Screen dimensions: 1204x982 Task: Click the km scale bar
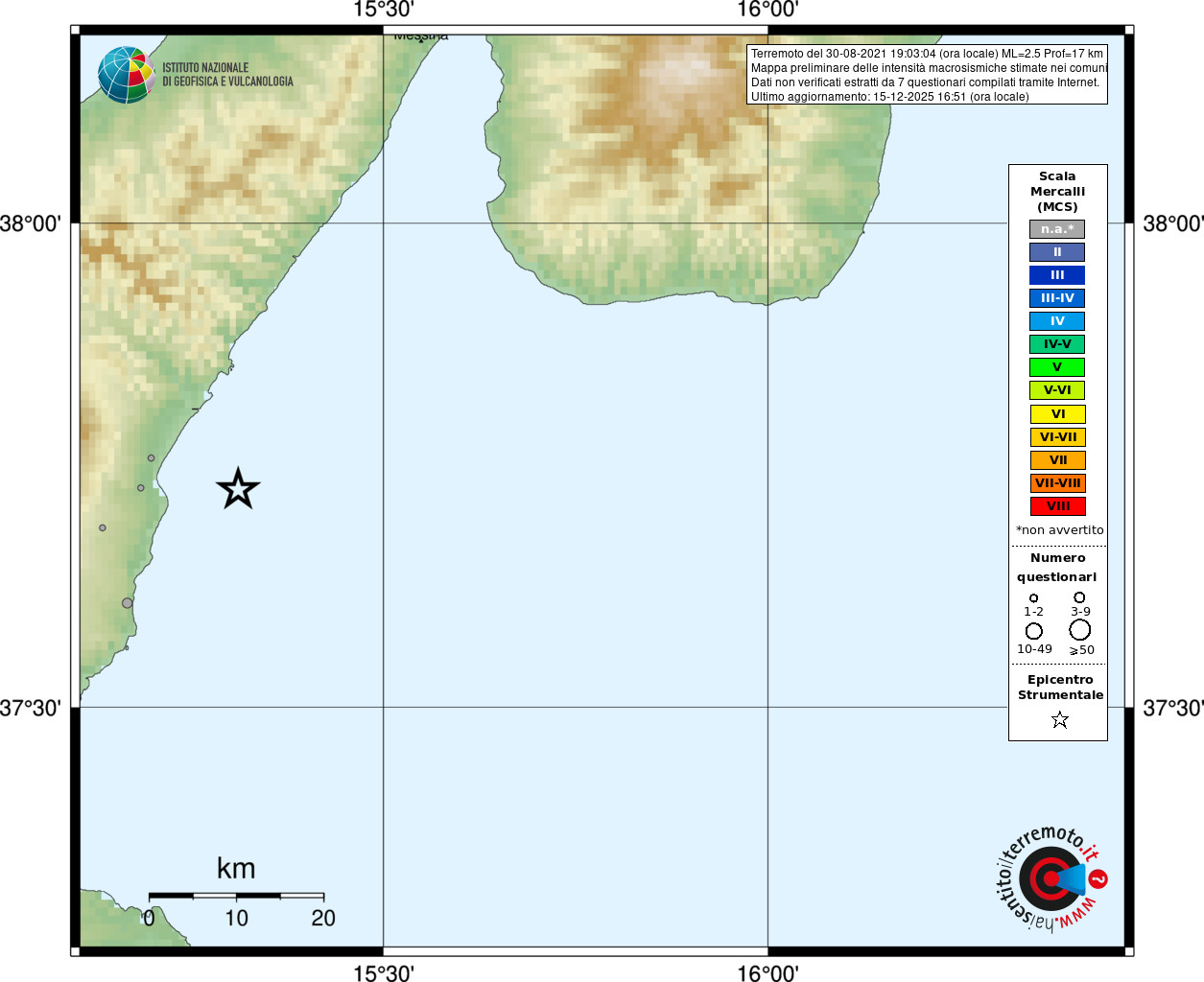[236, 896]
